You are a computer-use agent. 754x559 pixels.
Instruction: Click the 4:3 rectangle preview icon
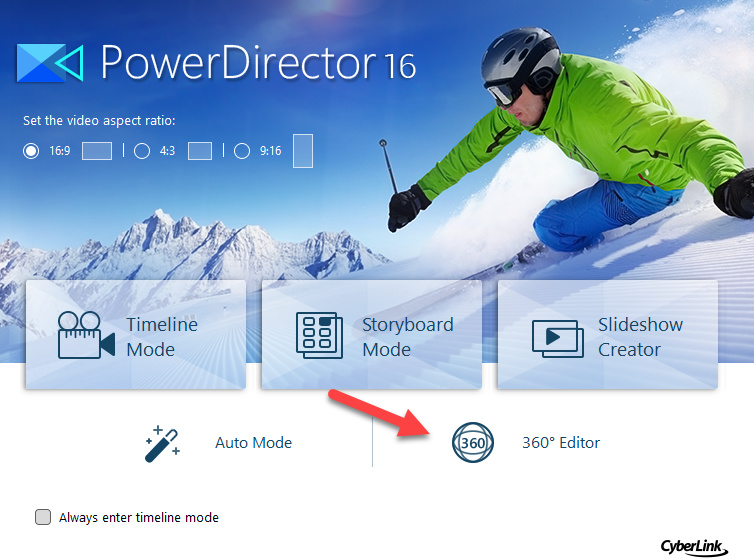point(200,151)
